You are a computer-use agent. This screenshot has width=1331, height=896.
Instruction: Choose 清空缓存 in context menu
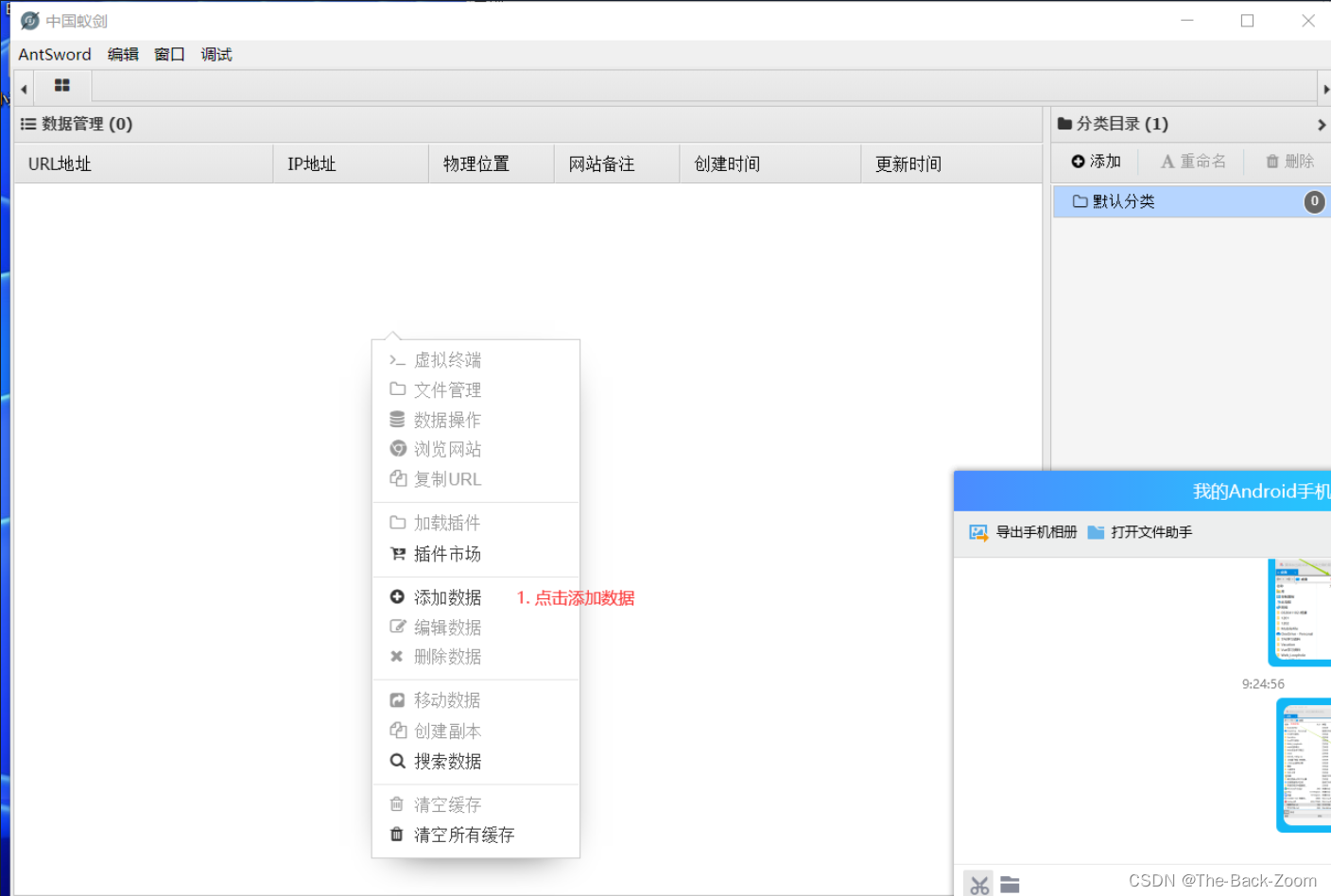click(x=475, y=804)
